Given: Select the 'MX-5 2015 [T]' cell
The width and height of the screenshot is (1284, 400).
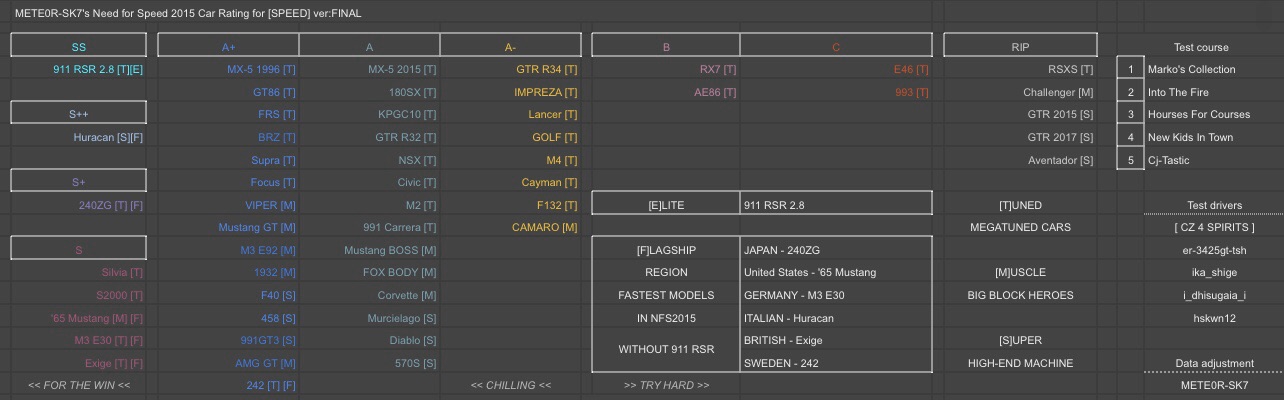Looking at the screenshot, I should [x=370, y=69].
